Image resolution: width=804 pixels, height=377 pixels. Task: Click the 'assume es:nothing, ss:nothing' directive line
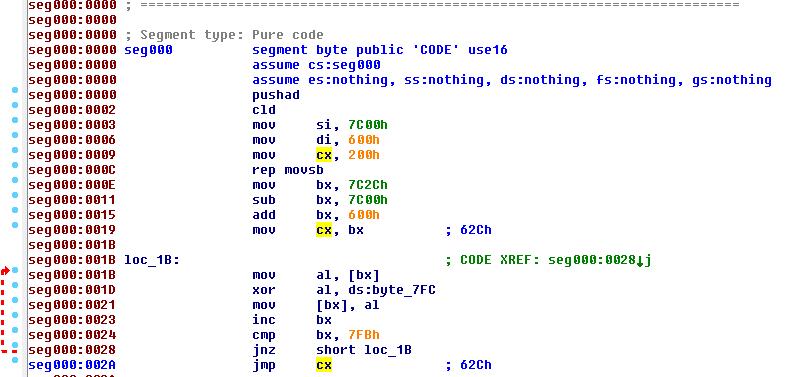[x=512, y=80]
